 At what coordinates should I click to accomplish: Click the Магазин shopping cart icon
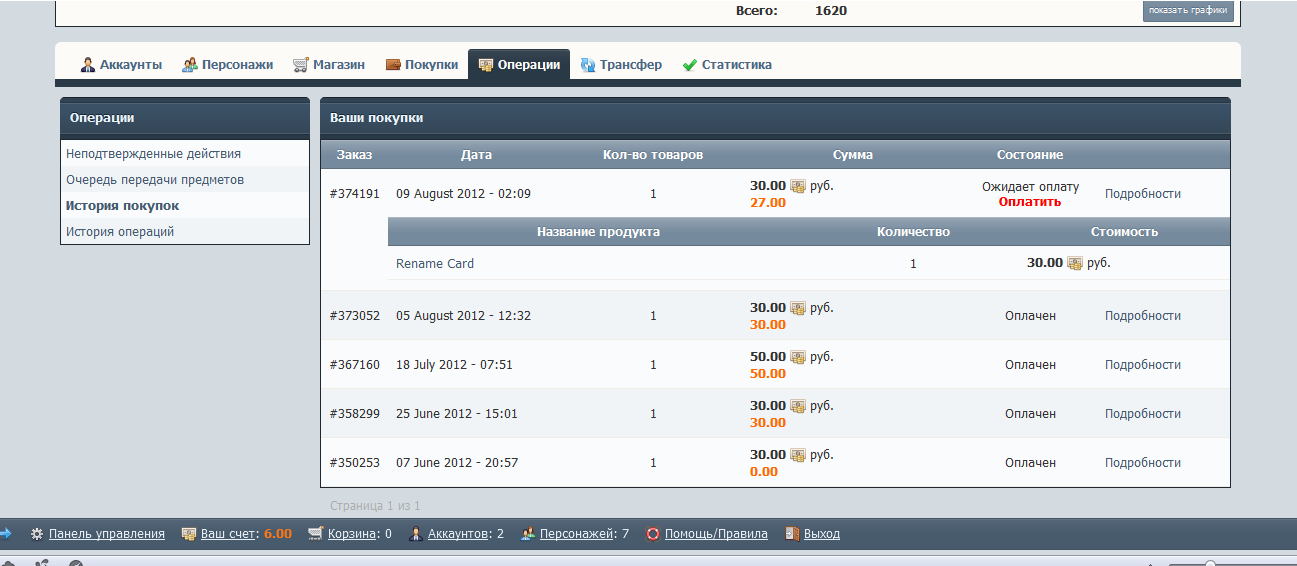coord(301,65)
